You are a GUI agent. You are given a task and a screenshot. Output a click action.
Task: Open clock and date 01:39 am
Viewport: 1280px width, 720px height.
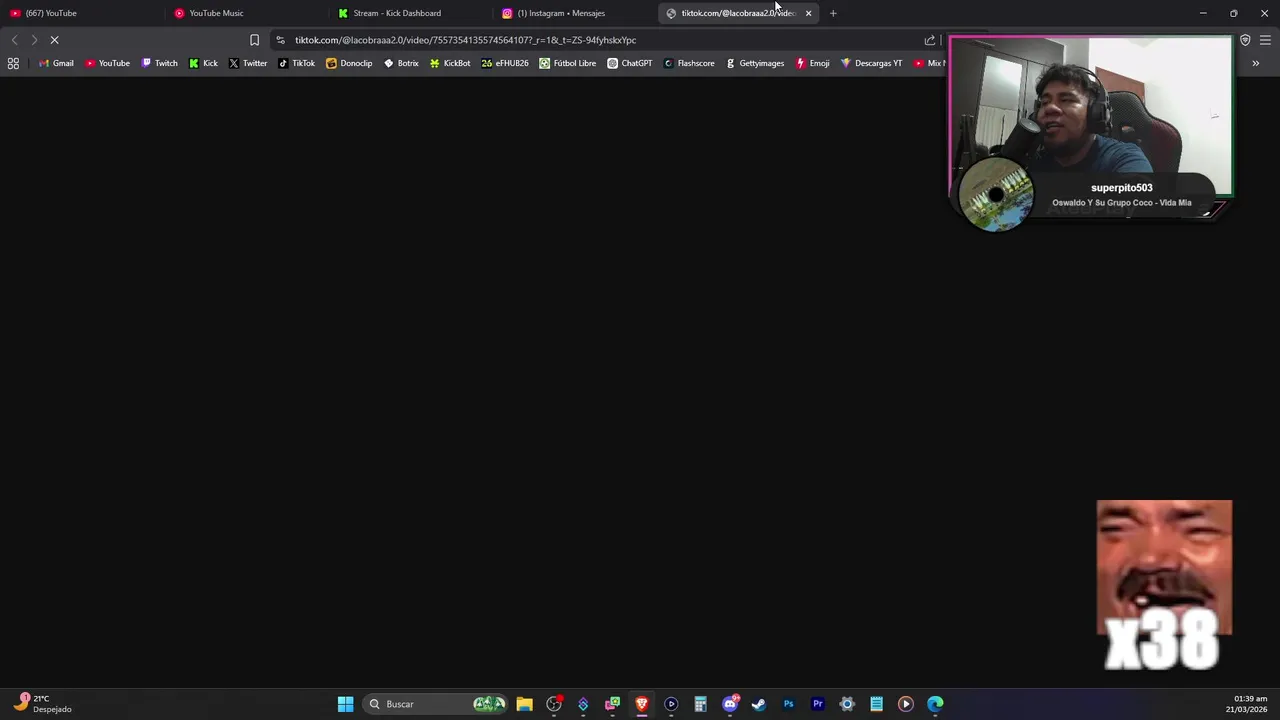pyautogui.click(x=1247, y=704)
